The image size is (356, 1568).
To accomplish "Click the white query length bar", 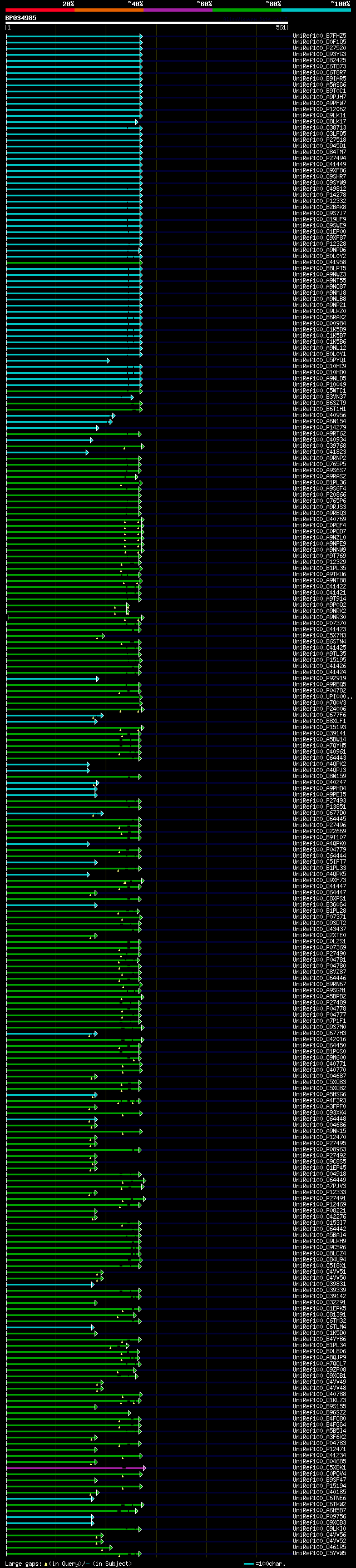I will 147,23.
